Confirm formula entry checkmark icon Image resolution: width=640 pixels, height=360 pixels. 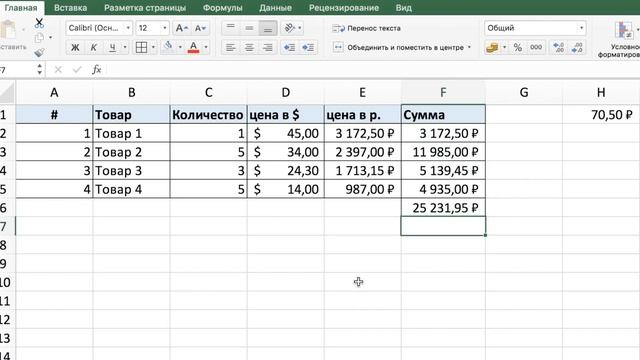click(77, 70)
